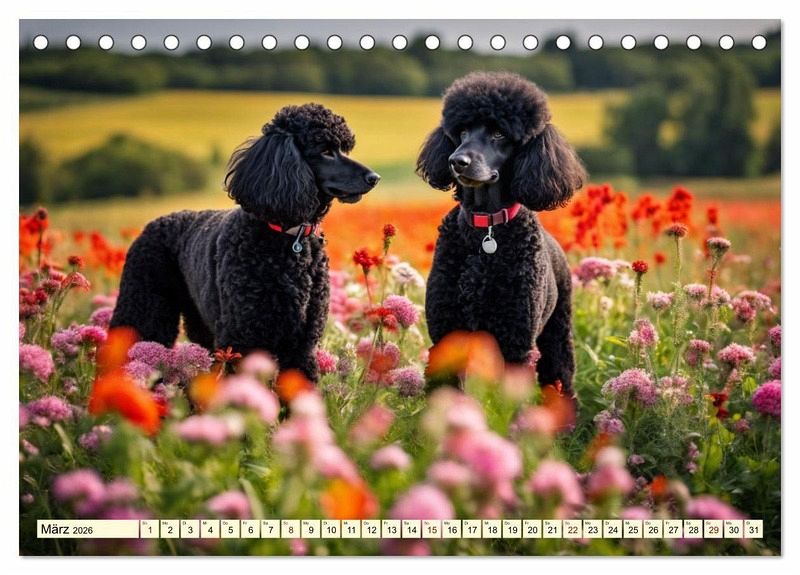Click day 18 in the calendar strip
This screenshot has height=575, width=800.
point(492,529)
